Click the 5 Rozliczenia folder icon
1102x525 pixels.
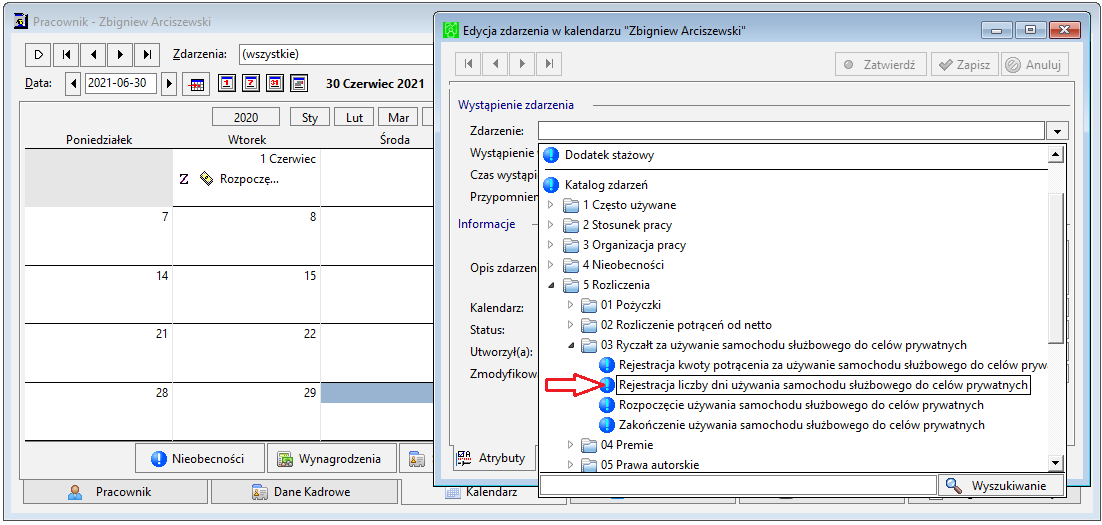(570, 285)
